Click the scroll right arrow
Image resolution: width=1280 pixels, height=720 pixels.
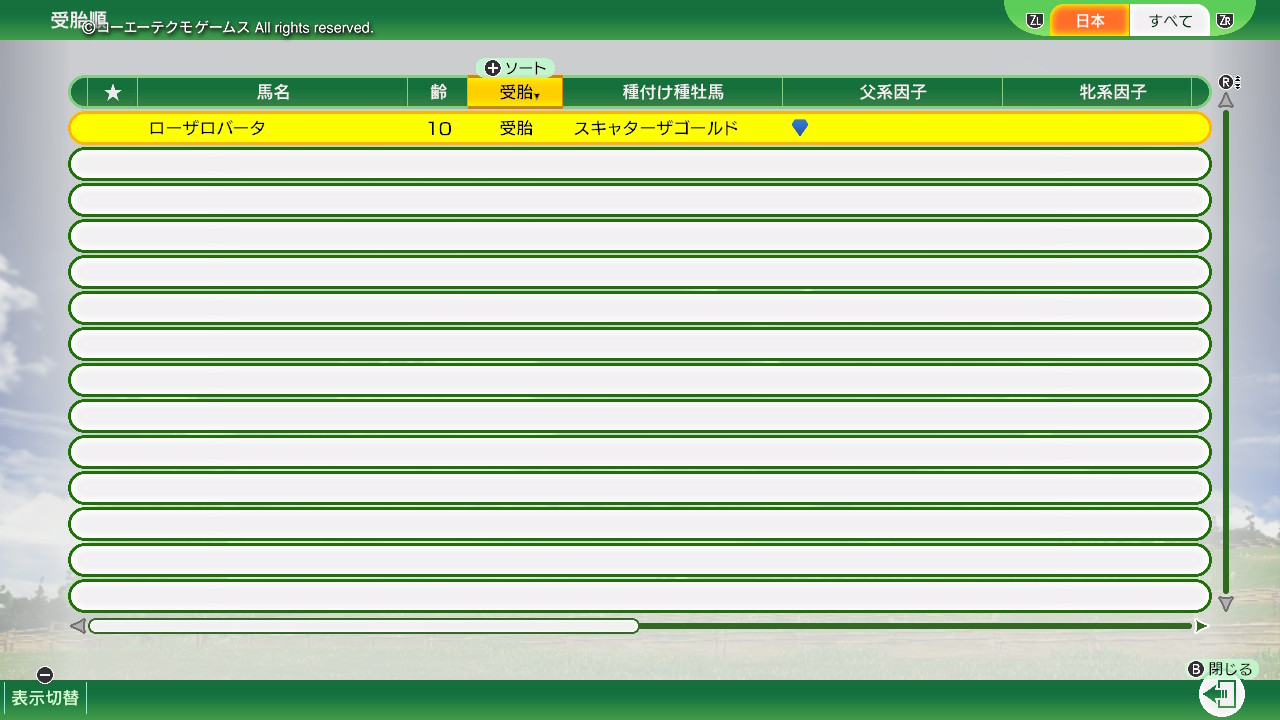[x=1201, y=626]
